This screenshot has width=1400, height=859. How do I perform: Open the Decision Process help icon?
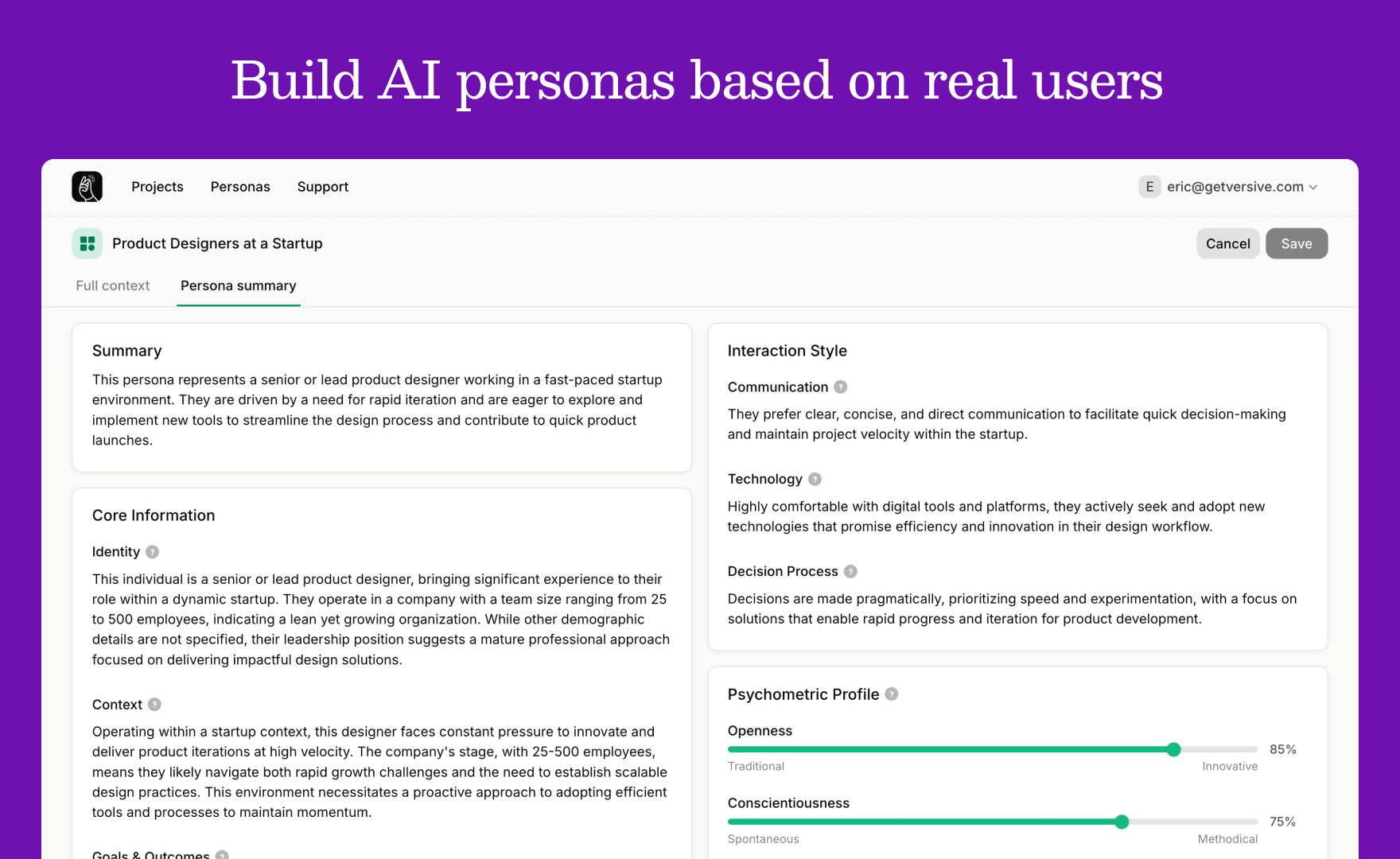tap(850, 572)
